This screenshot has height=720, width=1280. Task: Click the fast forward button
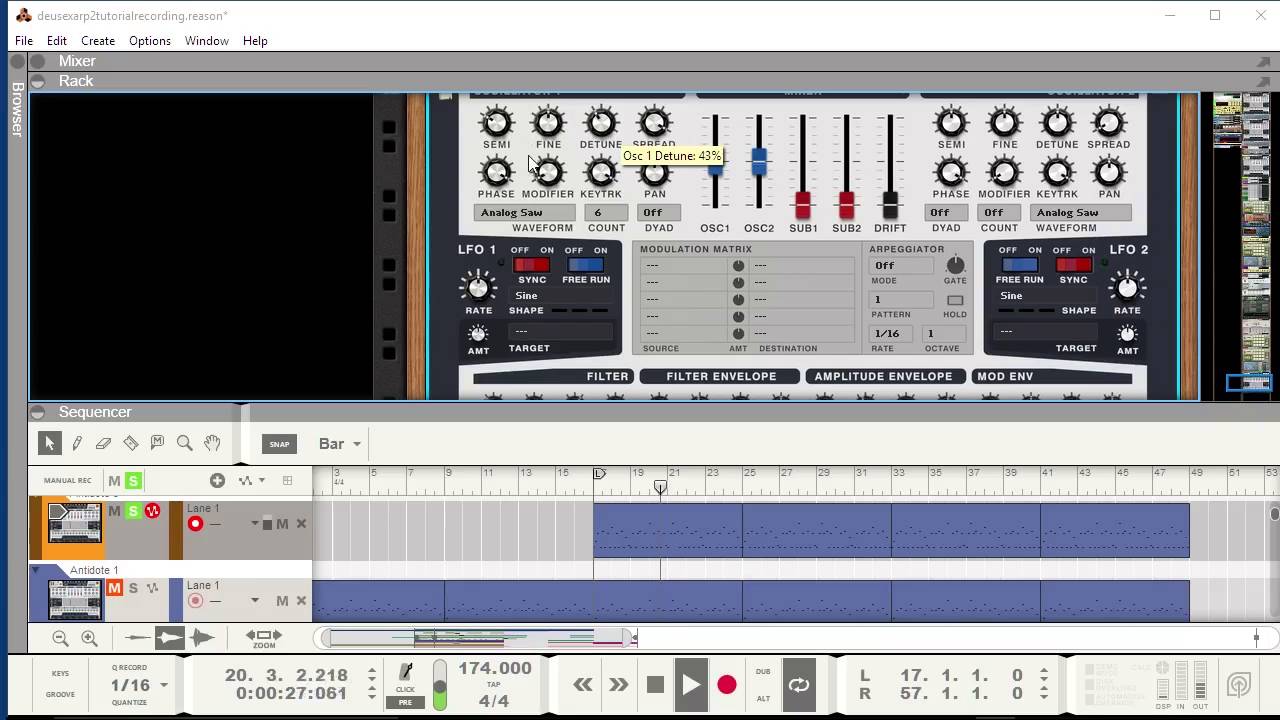(x=619, y=685)
